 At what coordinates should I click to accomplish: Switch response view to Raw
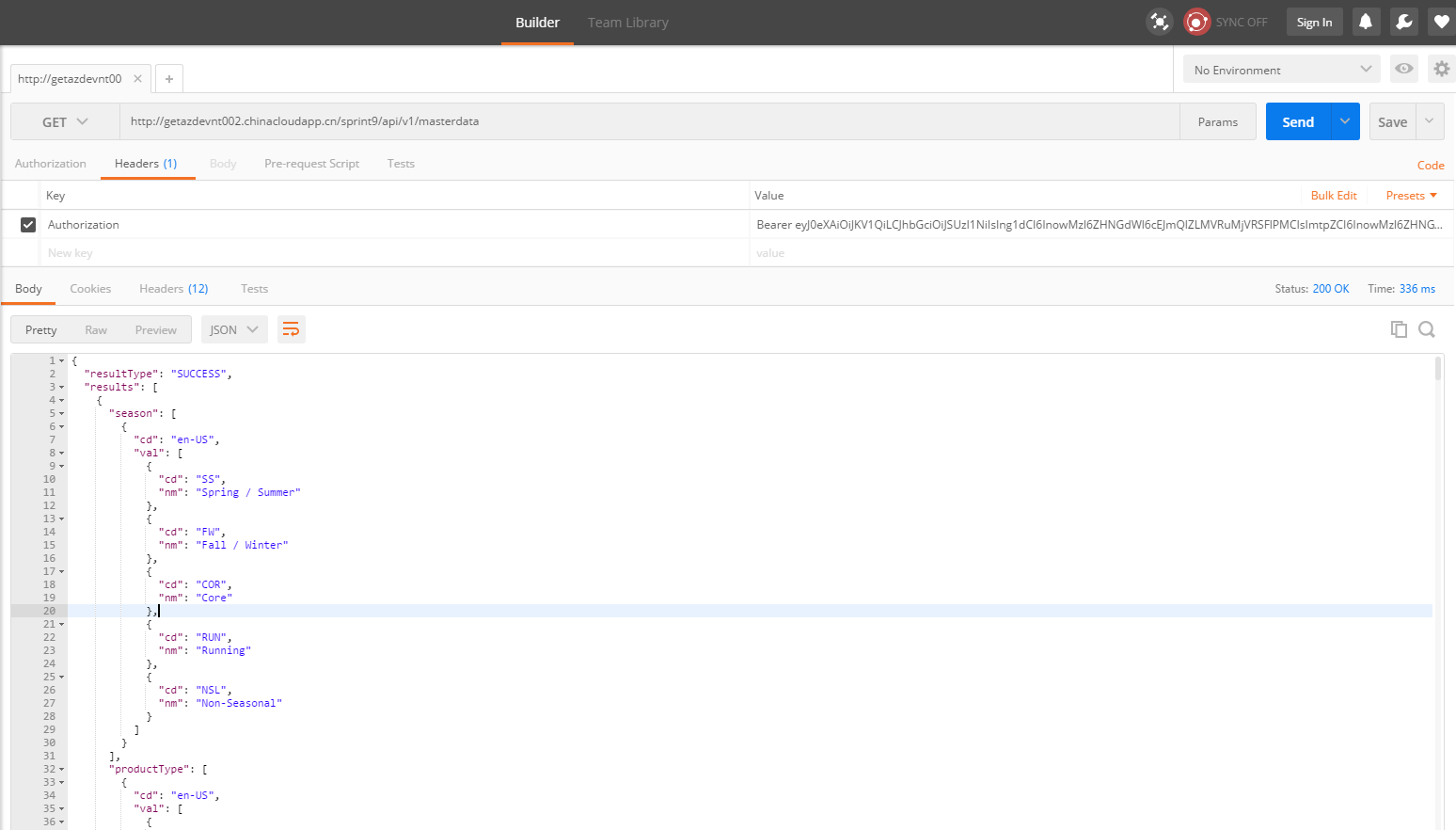(96, 330)
